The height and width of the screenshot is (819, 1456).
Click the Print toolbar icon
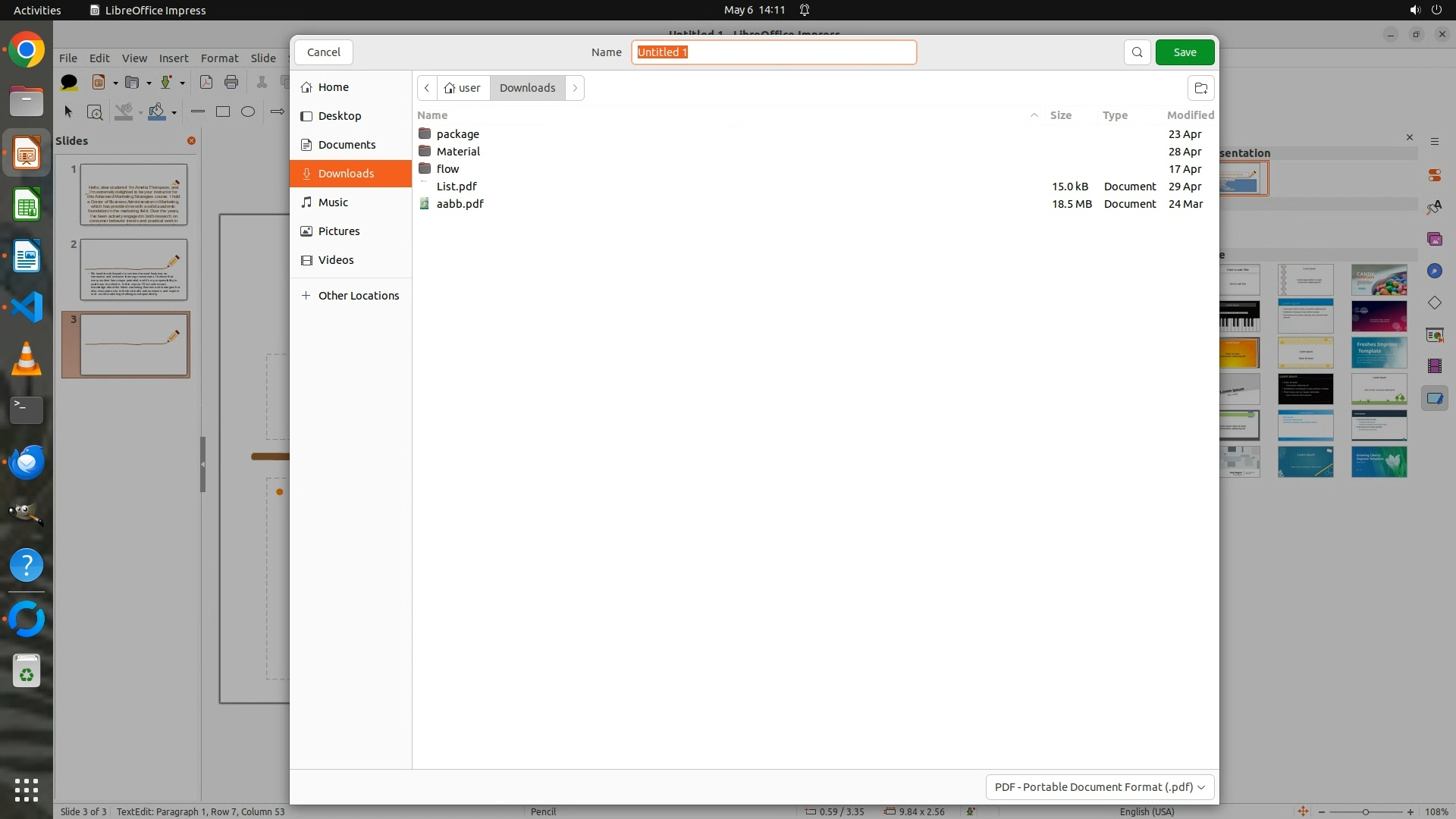coord(231,82)
